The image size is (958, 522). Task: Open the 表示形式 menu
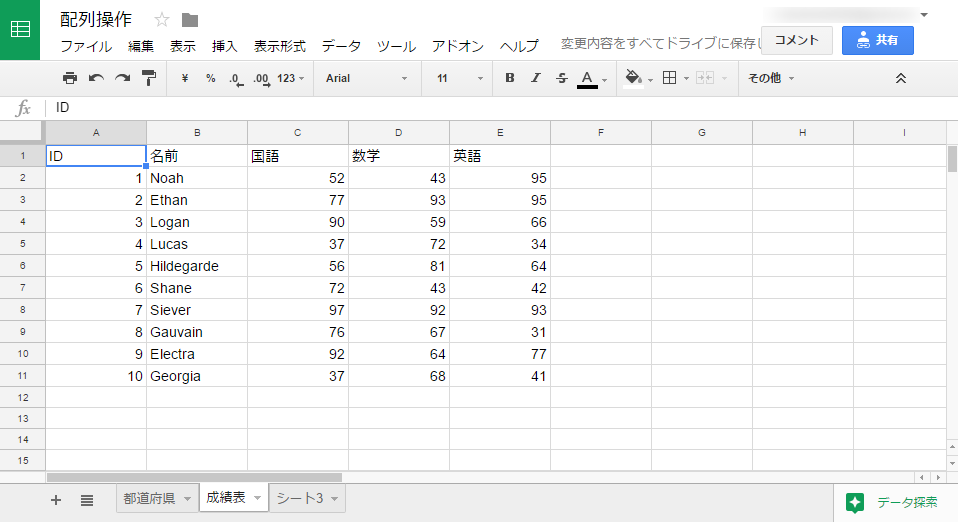pyautogui.click(x=279, y=46)
